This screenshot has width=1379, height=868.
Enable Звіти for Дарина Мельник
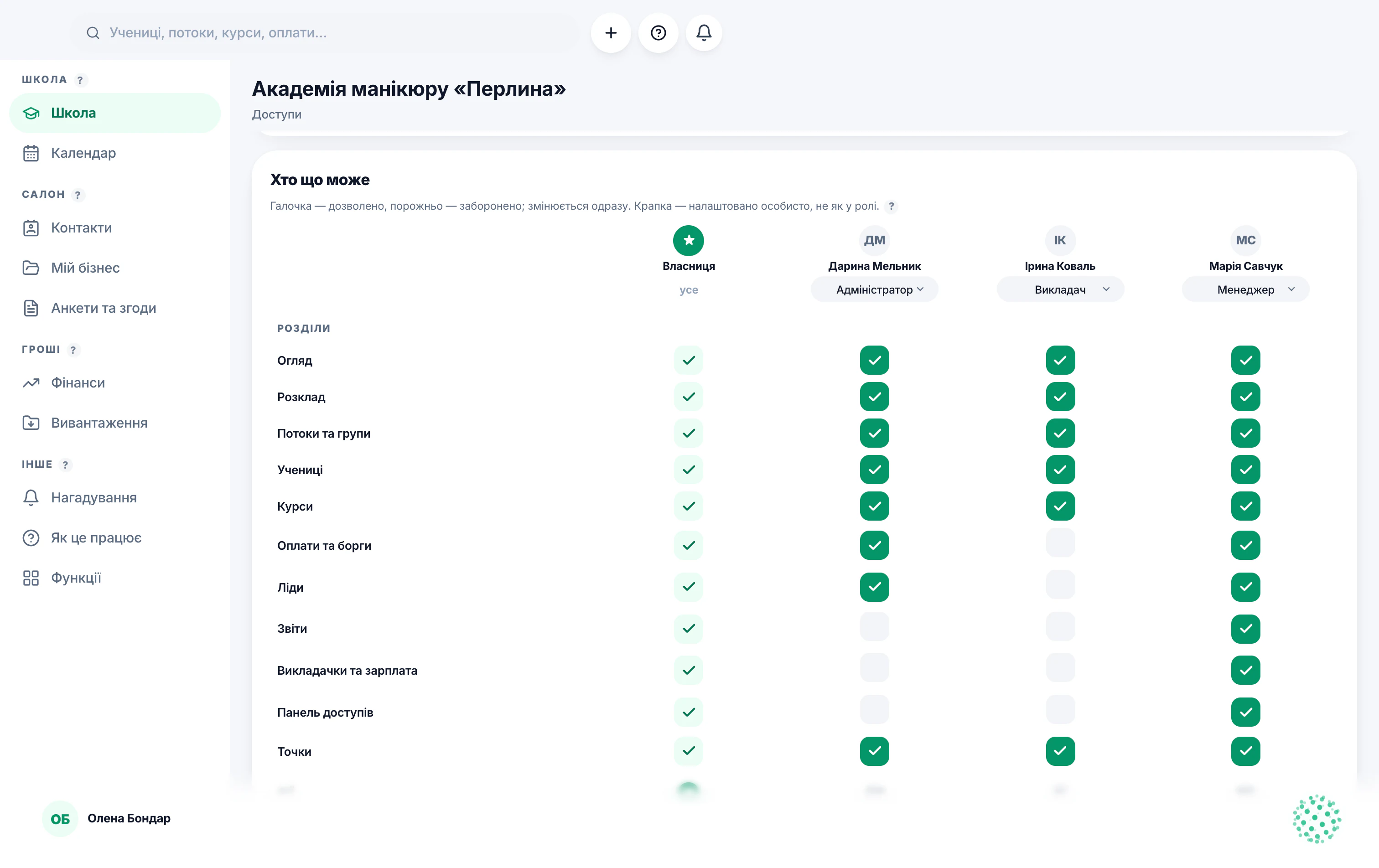[875, 626]
